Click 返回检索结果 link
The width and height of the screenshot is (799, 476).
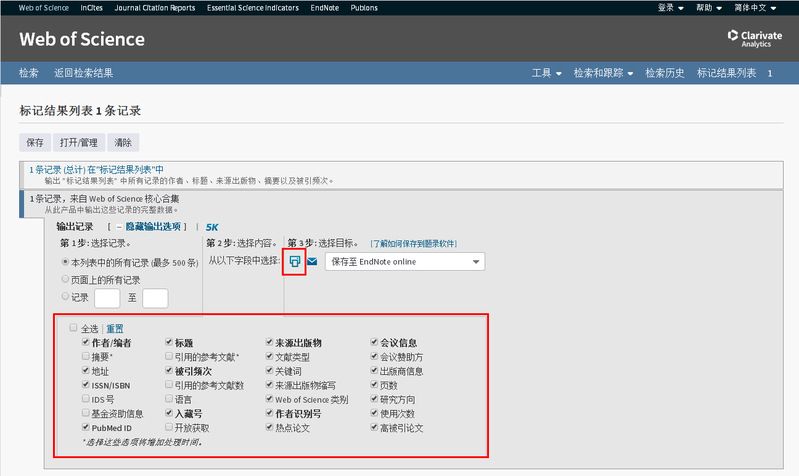pos(83,73)
